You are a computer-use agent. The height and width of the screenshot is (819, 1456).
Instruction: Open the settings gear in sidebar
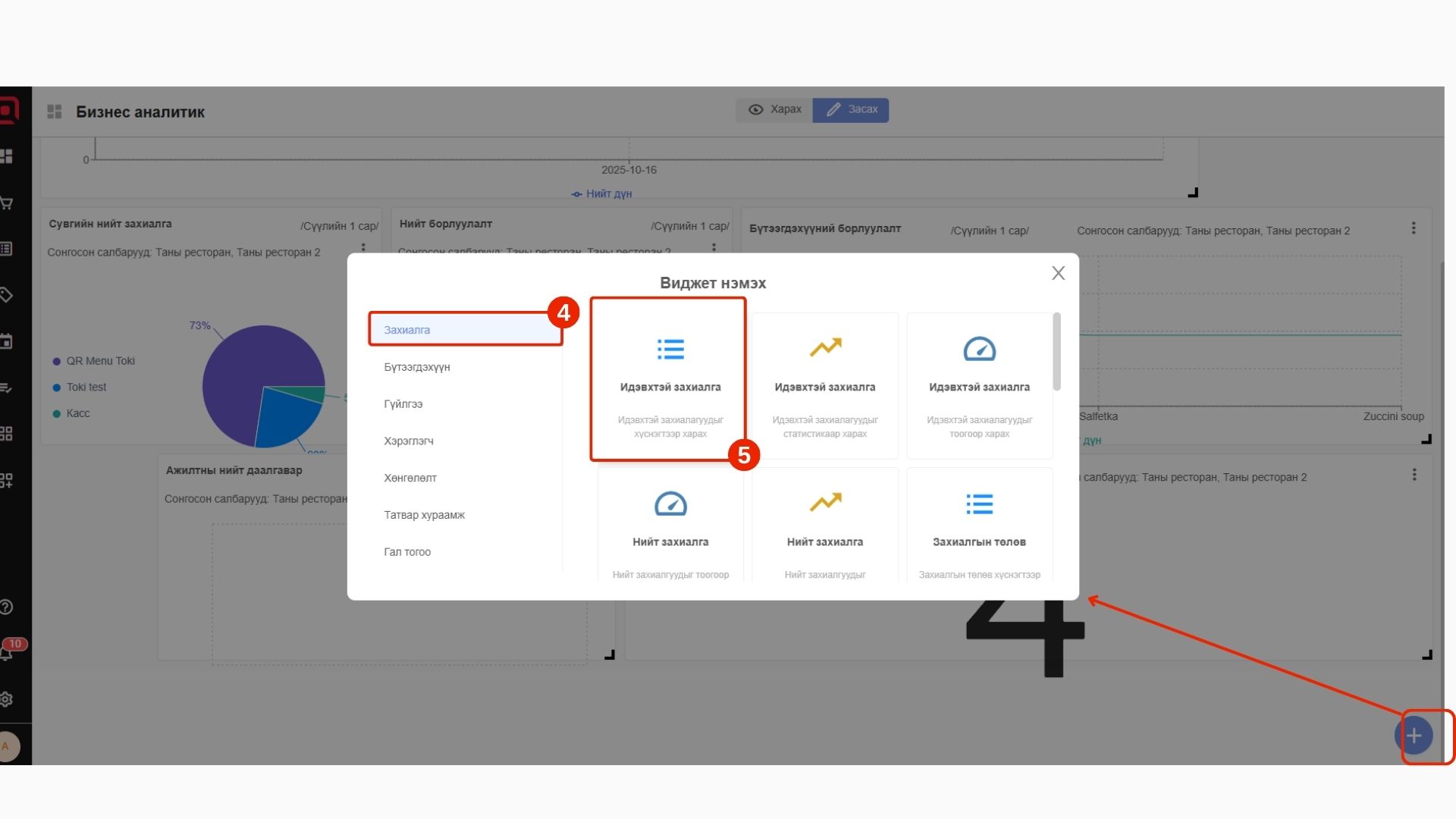click(x=7, y=699)
